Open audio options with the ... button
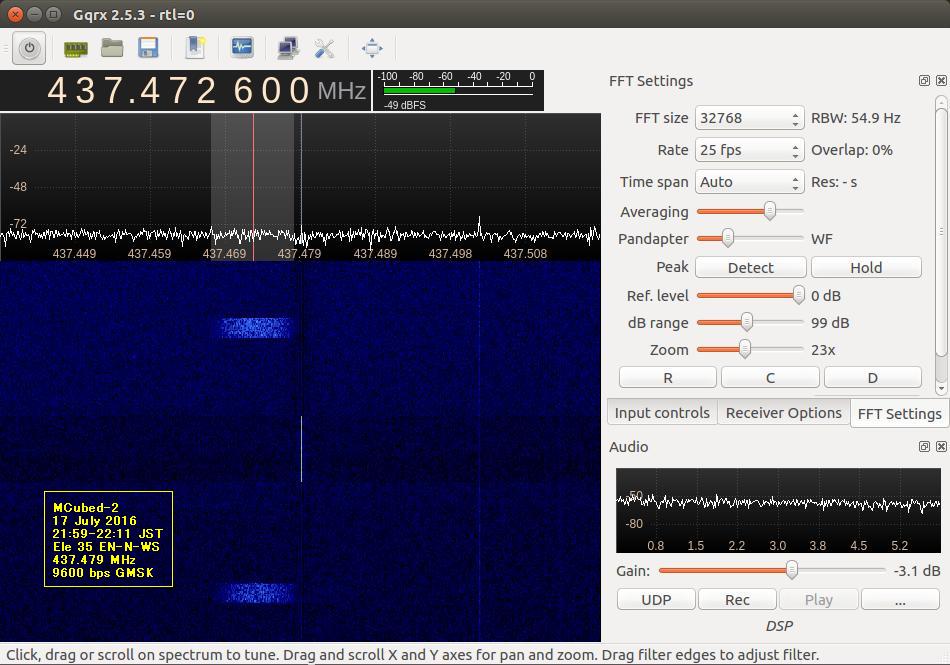Viewport: 950px width, 665px height. (x=900, y=600)
